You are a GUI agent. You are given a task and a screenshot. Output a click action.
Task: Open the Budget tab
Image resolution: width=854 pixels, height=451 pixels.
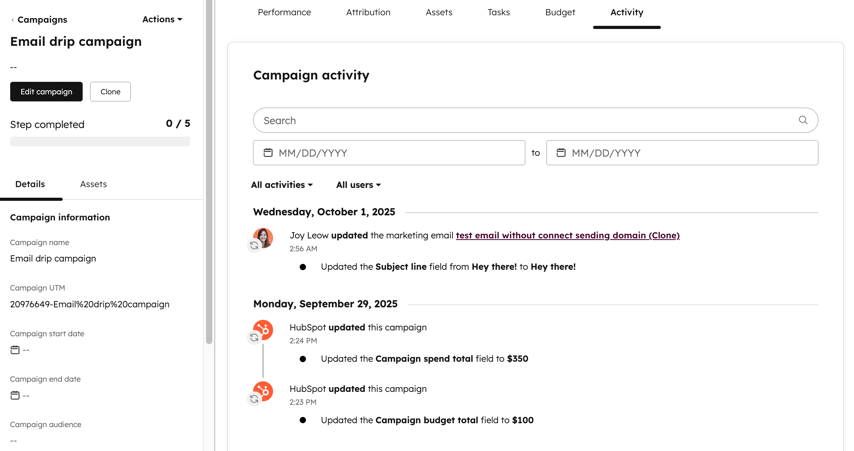tap(560, 12)
